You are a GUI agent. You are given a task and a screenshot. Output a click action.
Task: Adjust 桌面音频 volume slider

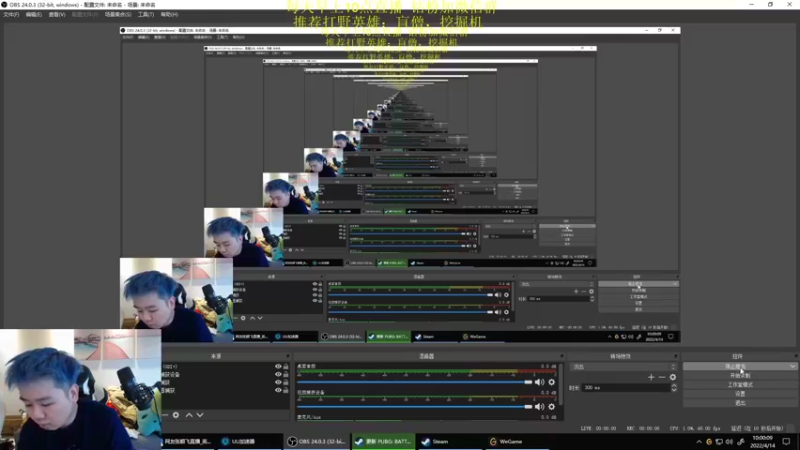tap(415, 382)
